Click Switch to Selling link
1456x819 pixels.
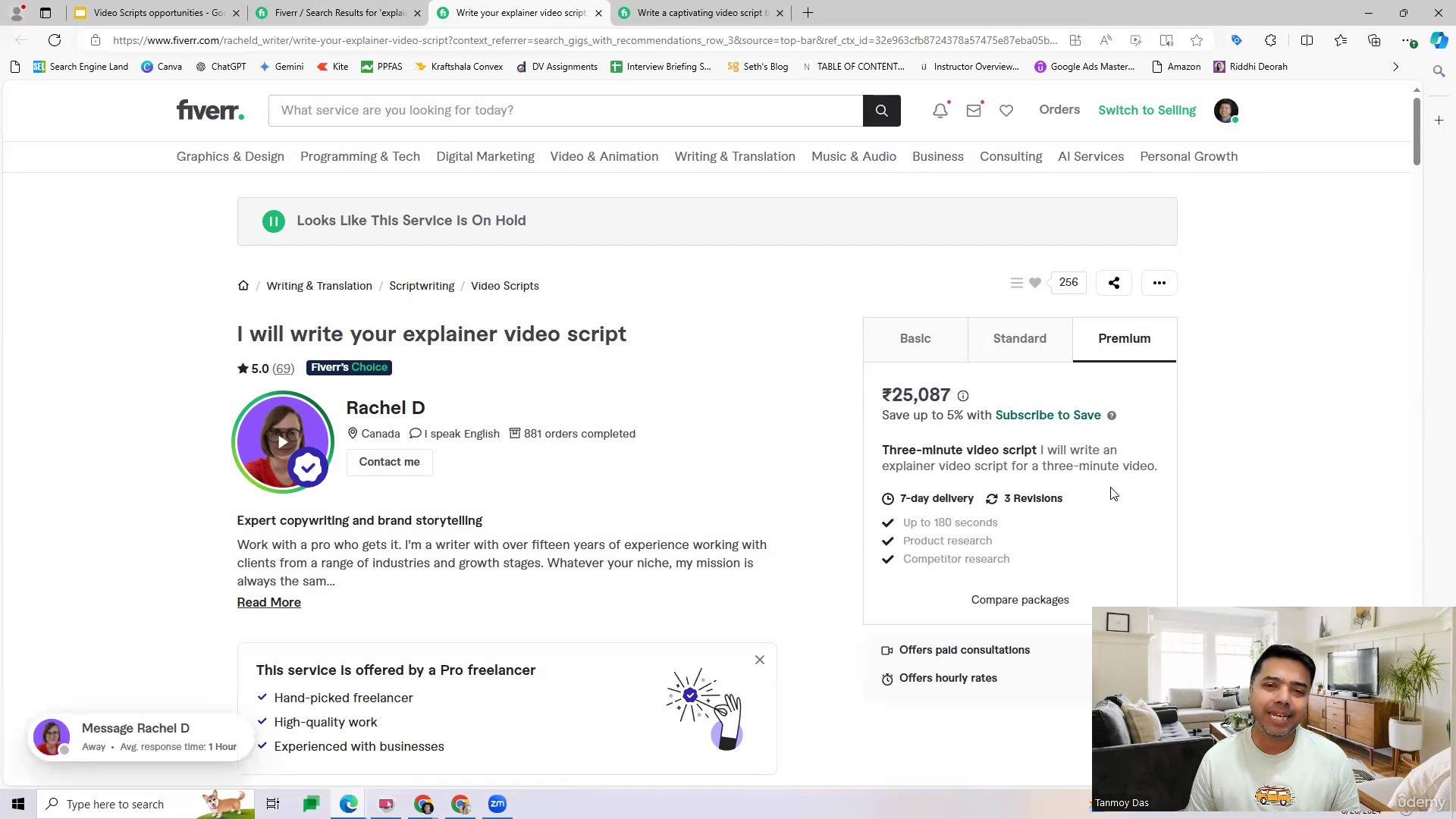pyautogui.click(x=1147, y=111)
